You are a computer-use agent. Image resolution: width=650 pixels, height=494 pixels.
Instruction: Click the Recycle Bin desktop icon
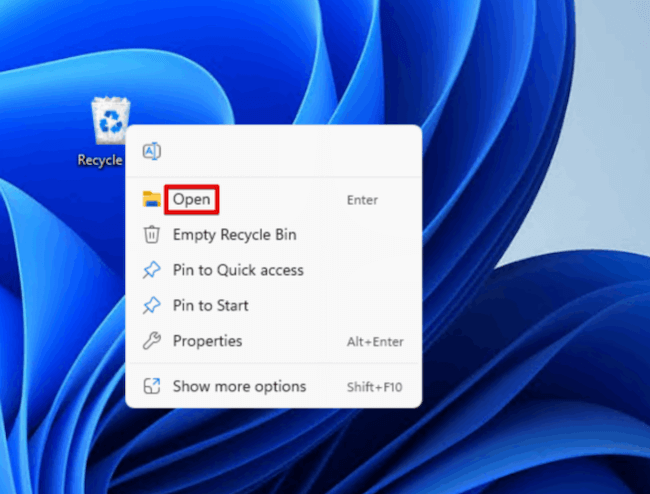click(x=108, y=122)
